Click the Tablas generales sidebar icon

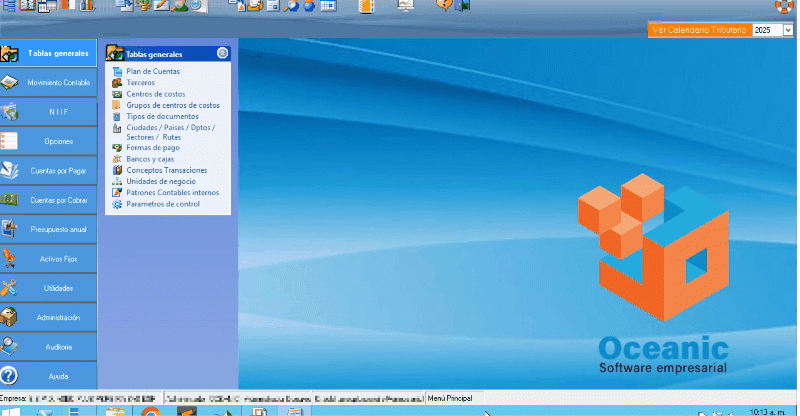[x=10, y=54]
